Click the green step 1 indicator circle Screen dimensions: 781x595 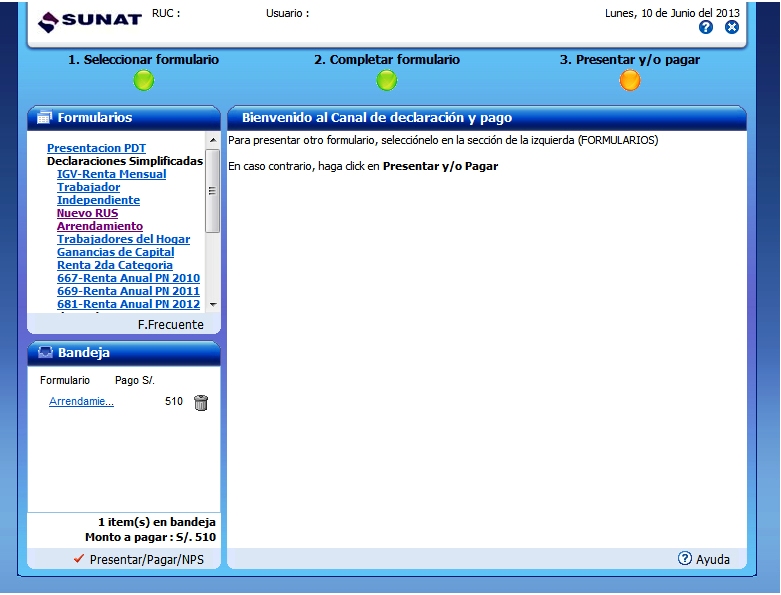[144, 81]
